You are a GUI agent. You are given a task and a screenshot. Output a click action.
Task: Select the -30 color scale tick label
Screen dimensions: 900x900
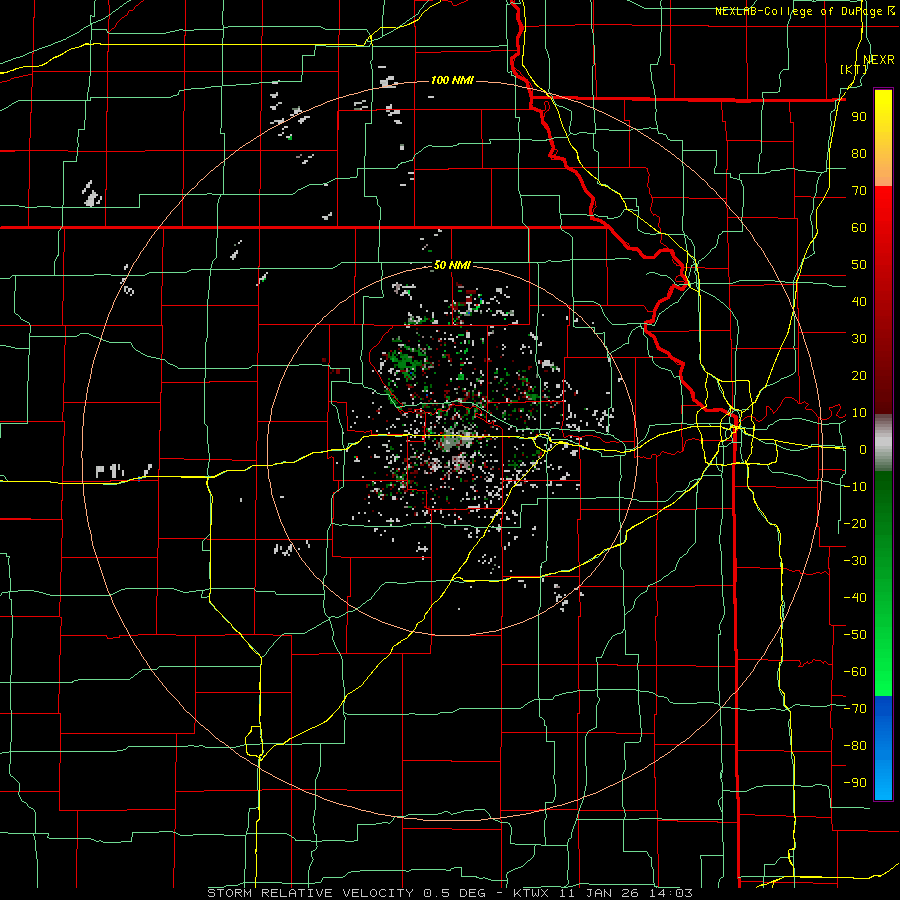point(855,561)
